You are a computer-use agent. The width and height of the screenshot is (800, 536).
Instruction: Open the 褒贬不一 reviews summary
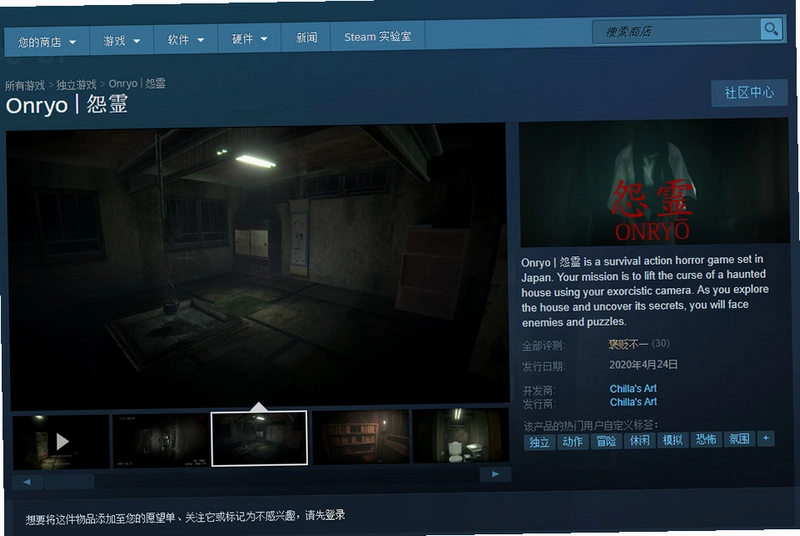pyautogui.click(x=628, y=345)
